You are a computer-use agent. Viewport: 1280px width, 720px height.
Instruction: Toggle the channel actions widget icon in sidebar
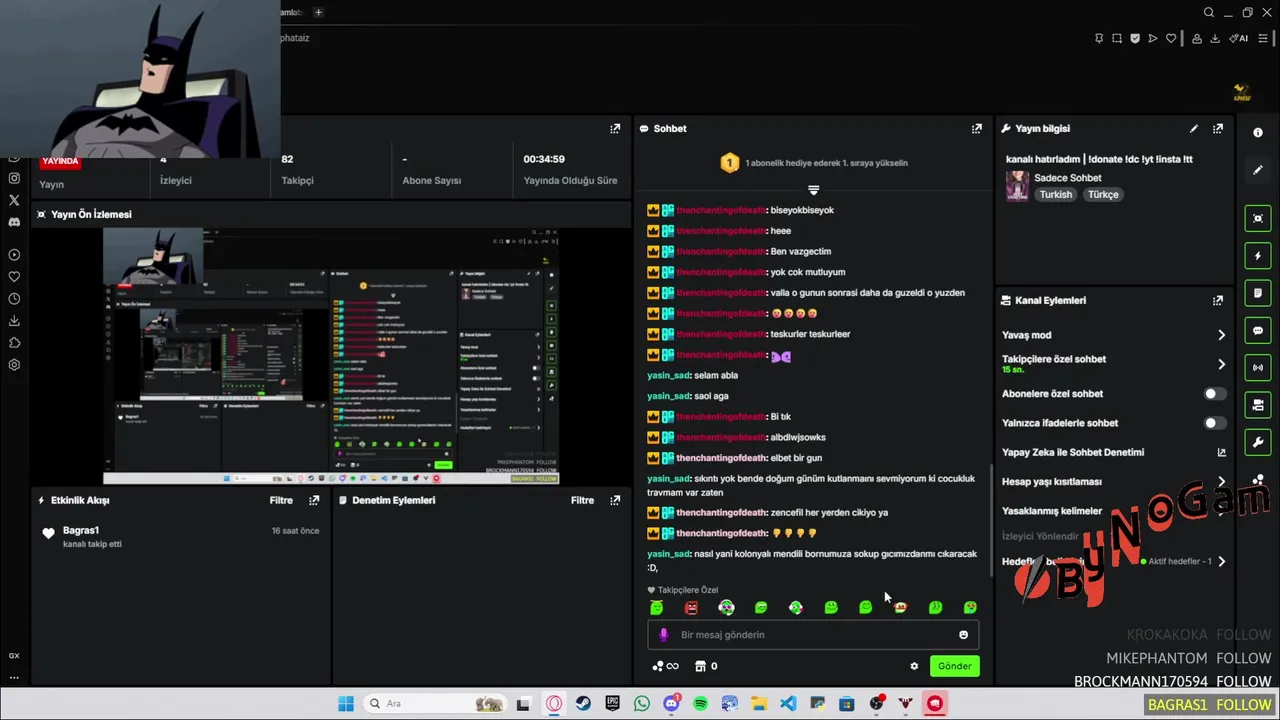tap(1258, 405)
